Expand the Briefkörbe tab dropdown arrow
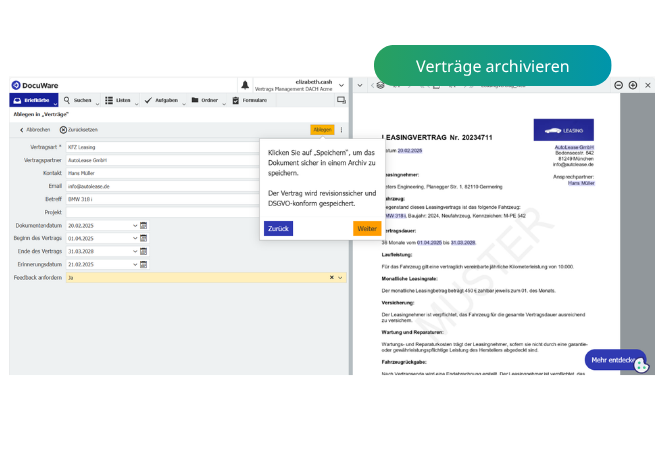666x450 pixels. tap(55, 104)
